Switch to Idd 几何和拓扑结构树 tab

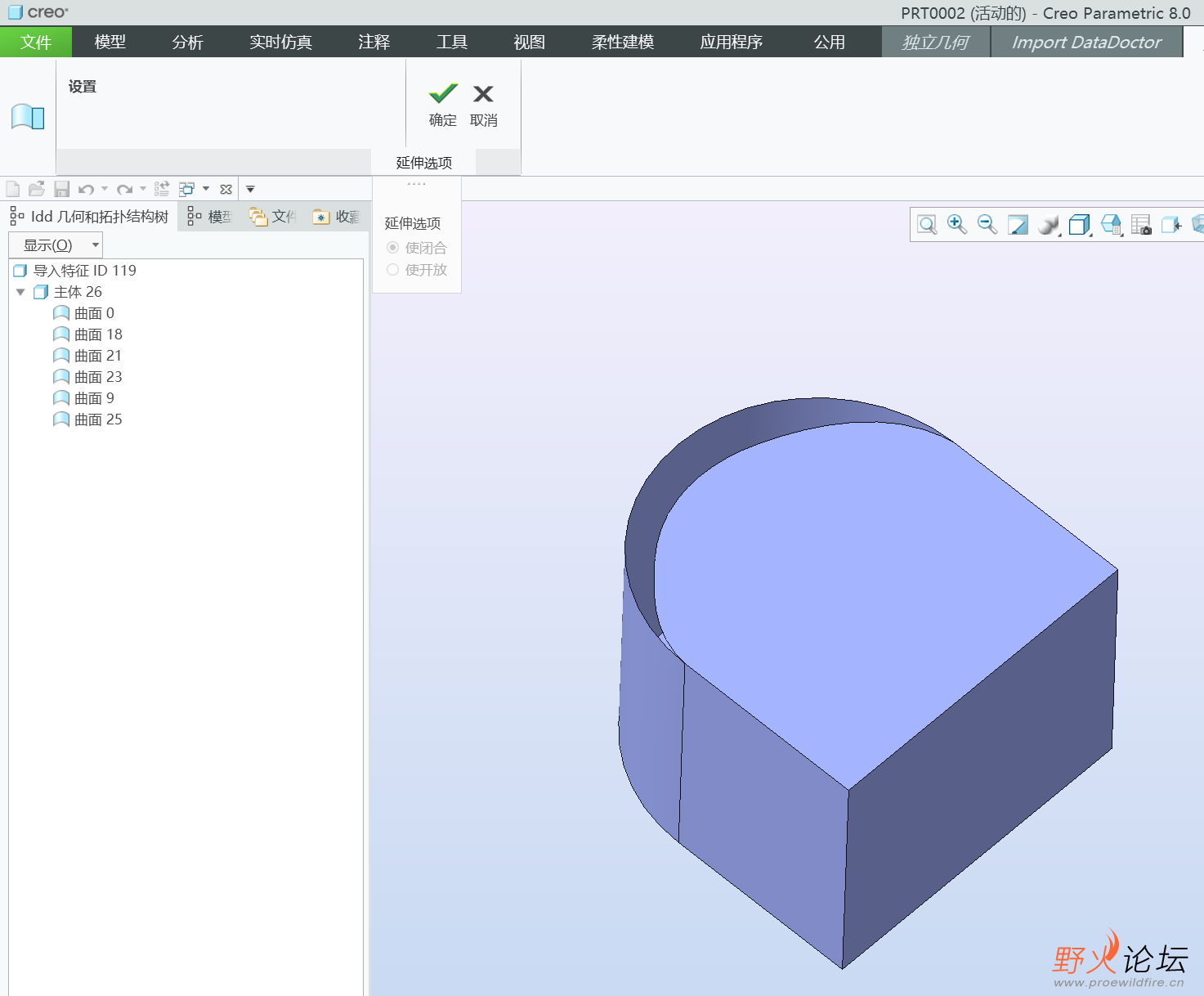tap(89, 216)
